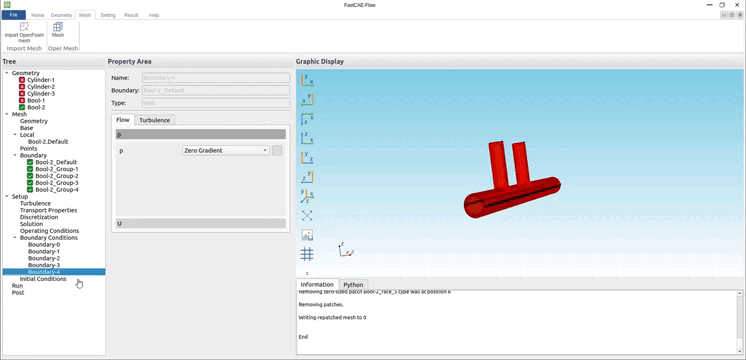
Task: Click the import OpenFoam mesh icon
Action: pyautogui.click(x=24, y=27)
